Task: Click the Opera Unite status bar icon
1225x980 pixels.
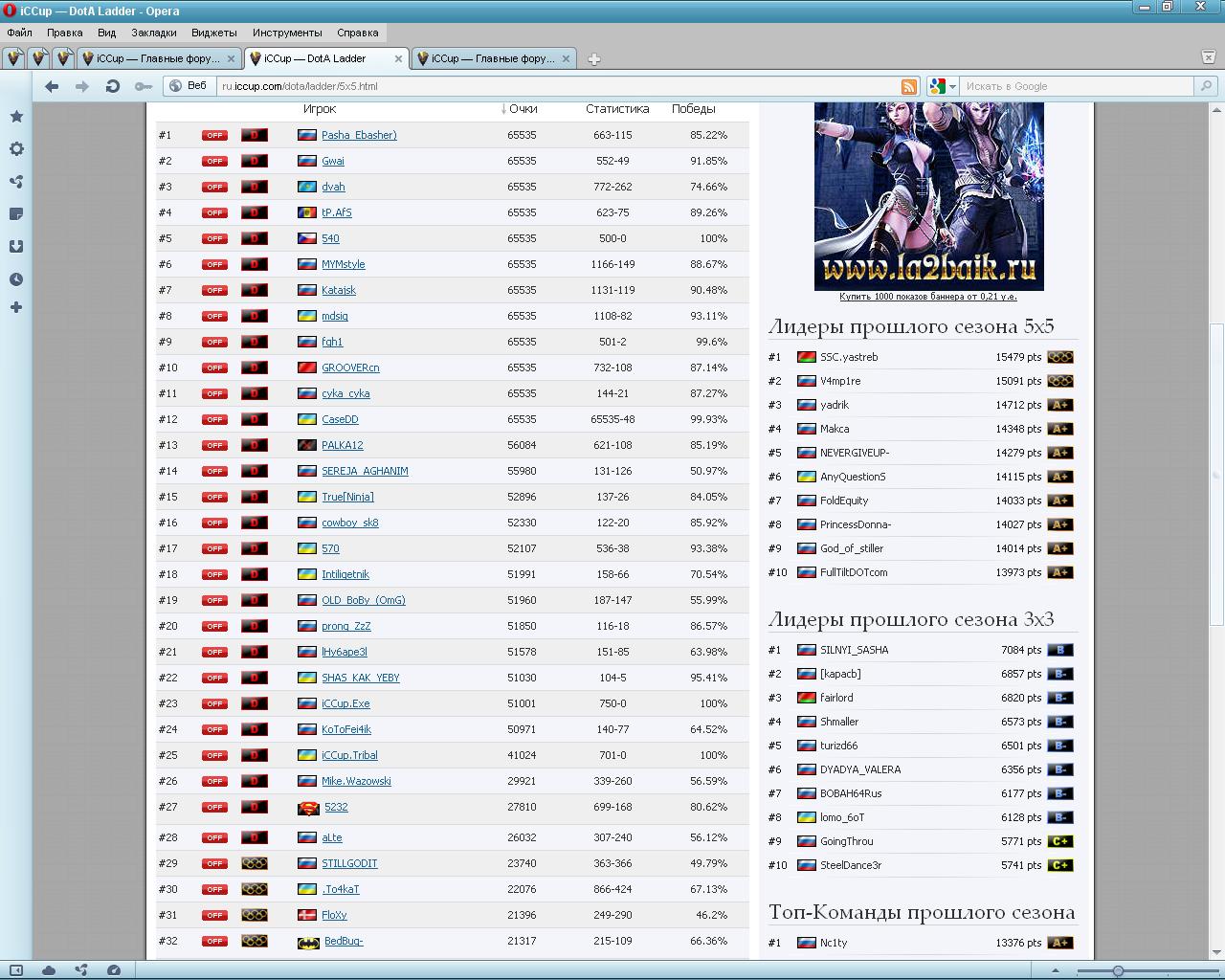Action: click(x=81, y=970)
